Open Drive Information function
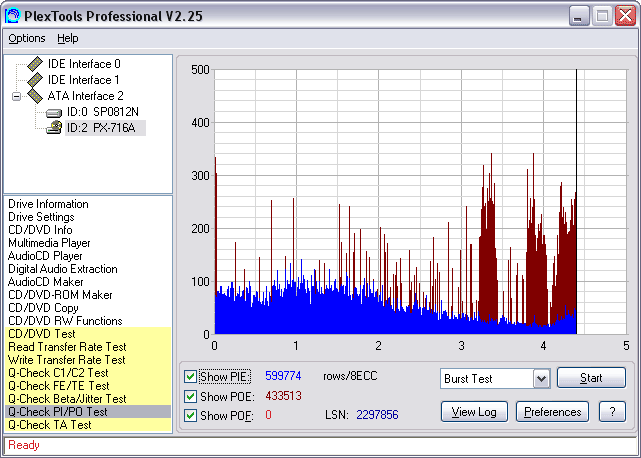This screenshot has height=458, width=641. [48, 204]
